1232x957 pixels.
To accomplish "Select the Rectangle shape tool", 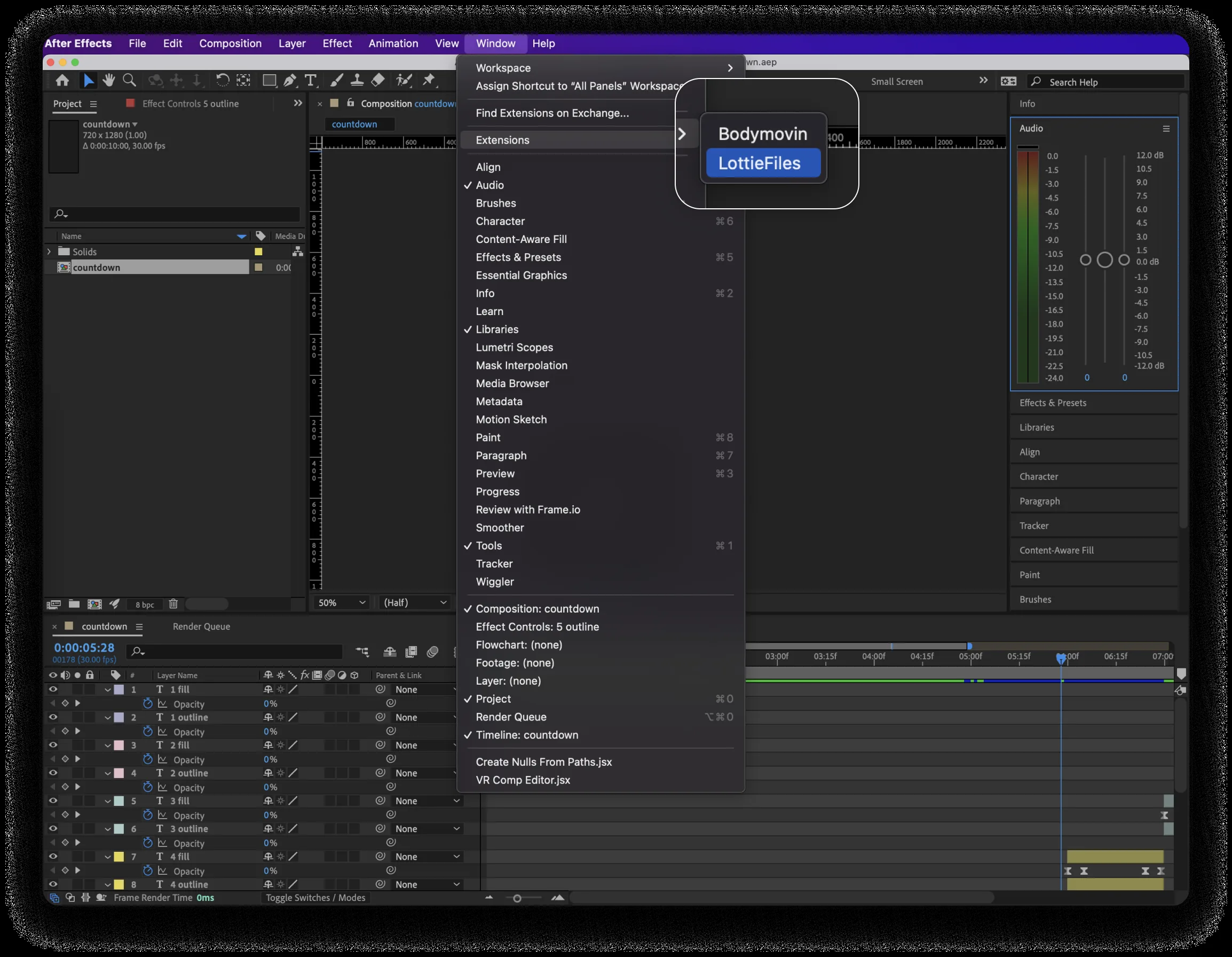I will (x=269, y=81).
